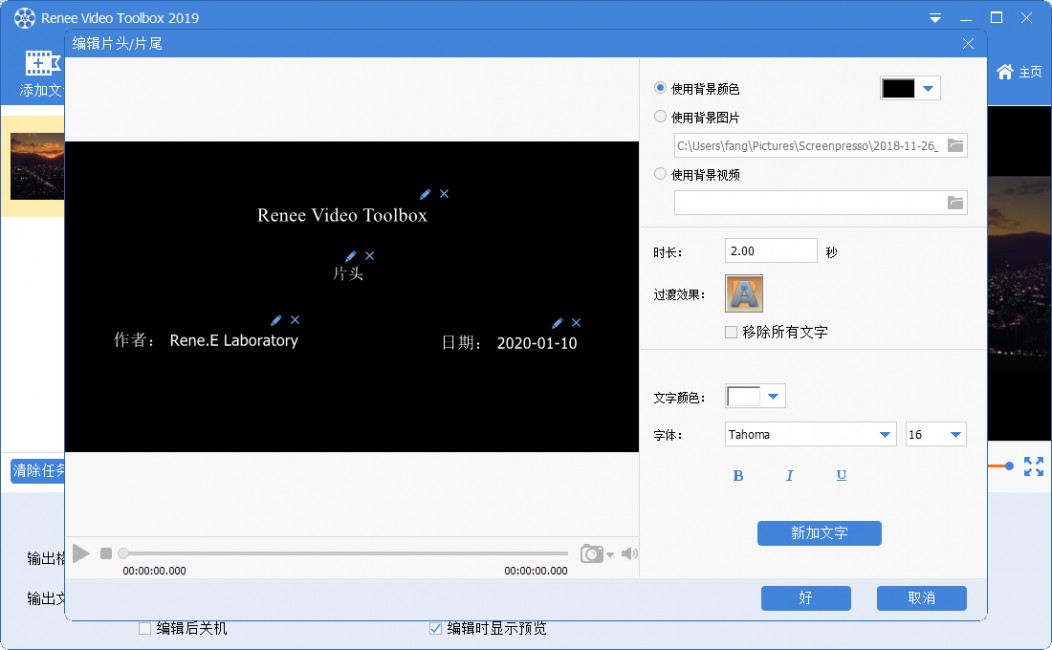Select the sunset video thumbnail in main window

[38, 166]
